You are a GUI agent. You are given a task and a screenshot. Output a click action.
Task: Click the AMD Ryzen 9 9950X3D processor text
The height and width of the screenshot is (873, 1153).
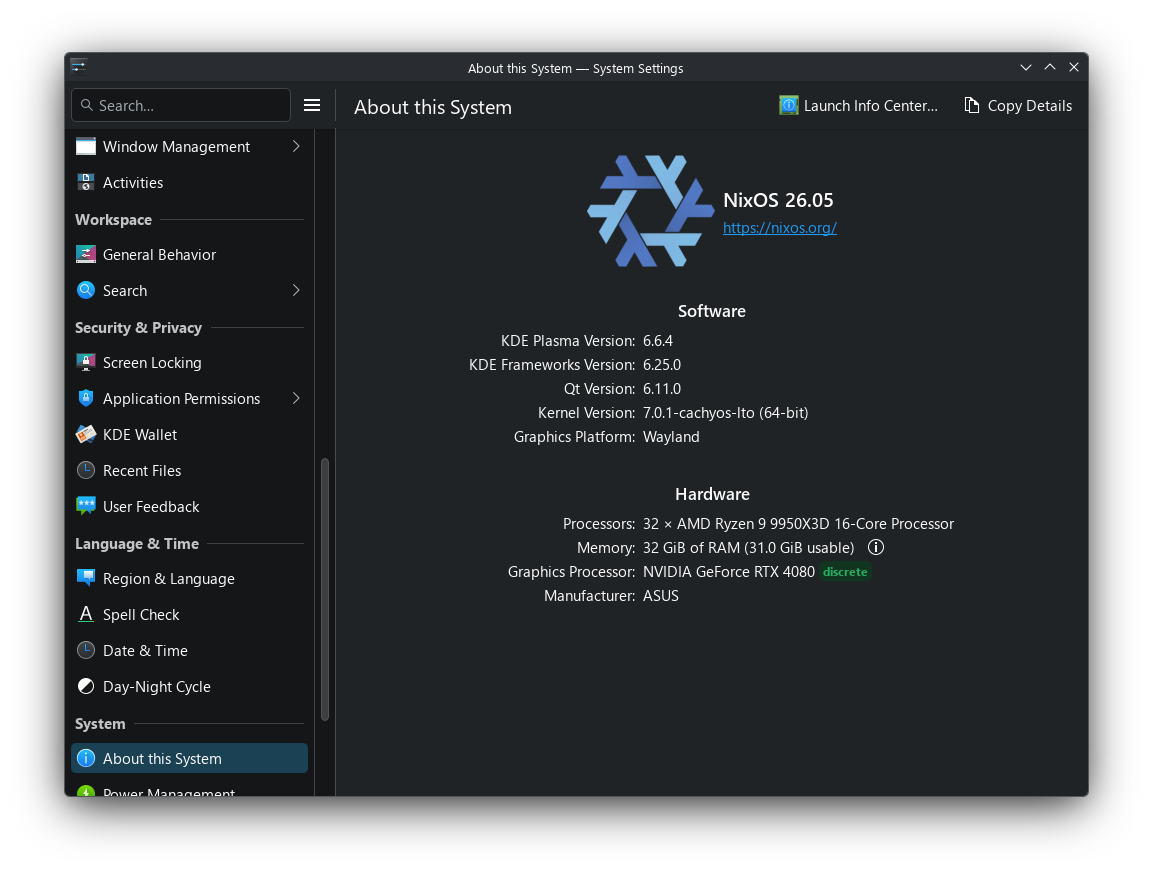tap(799, 524)
